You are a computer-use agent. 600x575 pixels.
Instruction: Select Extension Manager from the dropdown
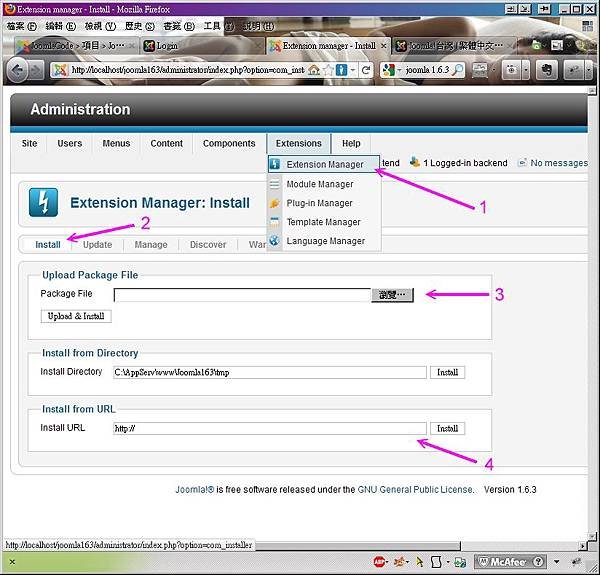pos(324,165)
